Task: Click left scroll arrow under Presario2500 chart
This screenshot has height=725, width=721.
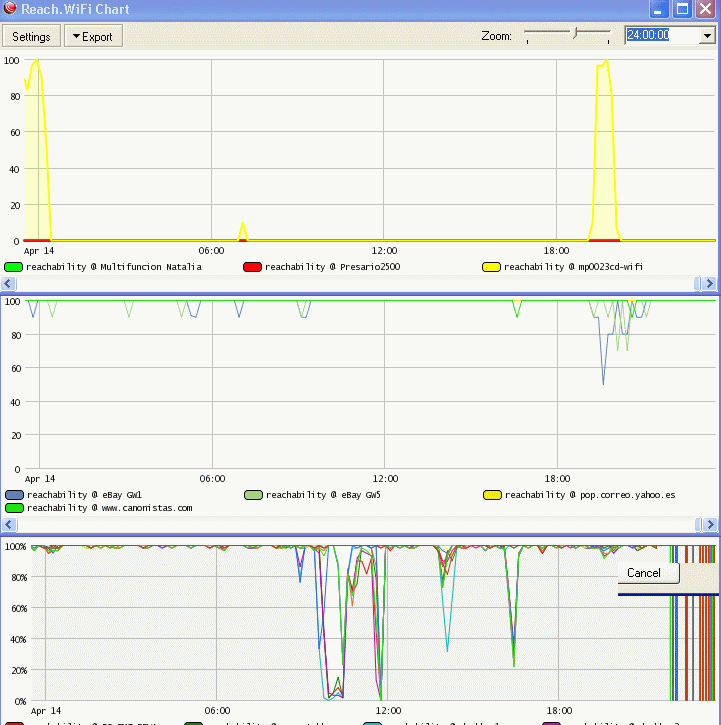Action: coord(8,283)
